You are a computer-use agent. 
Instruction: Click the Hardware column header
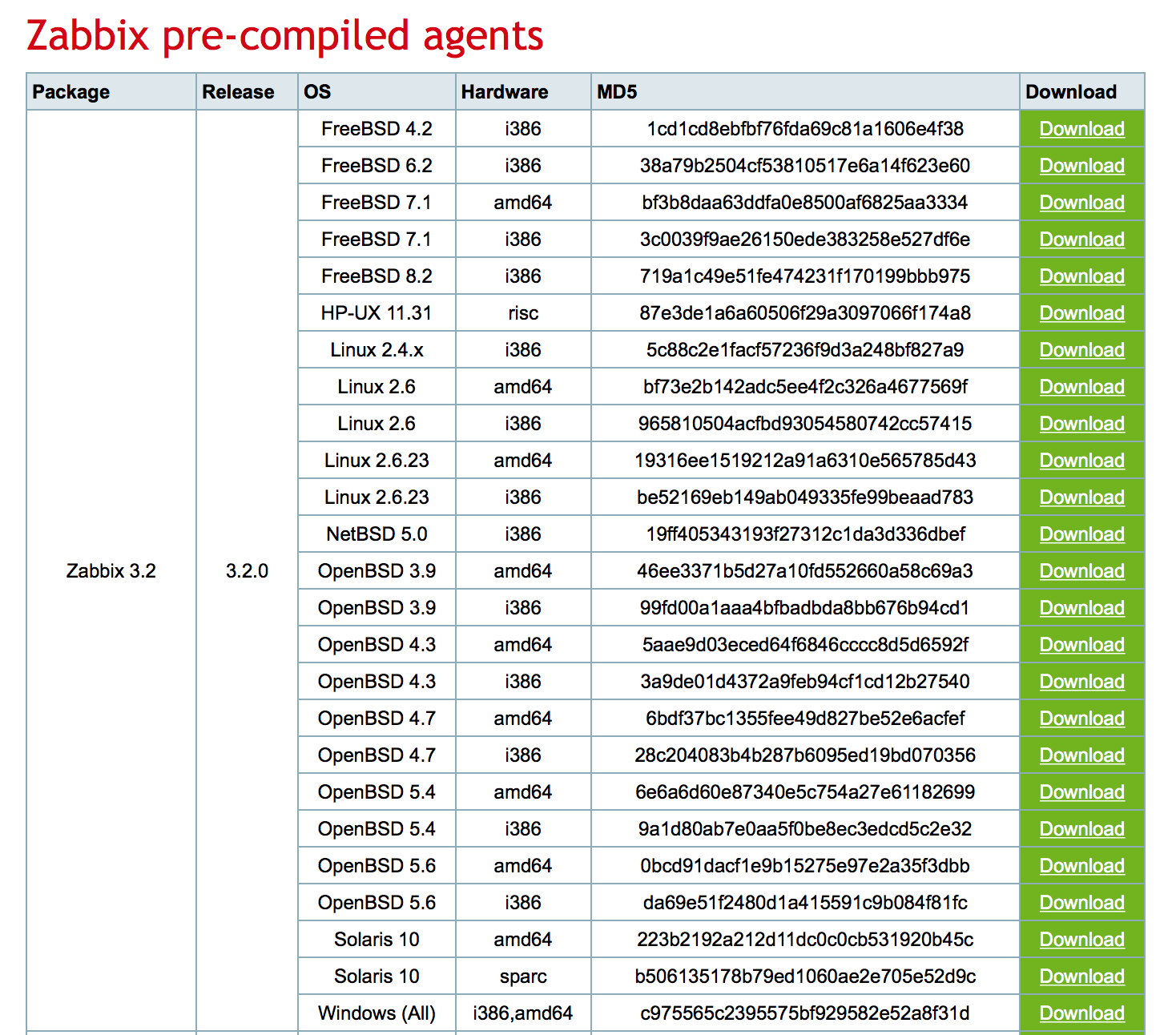coord(505,92)
